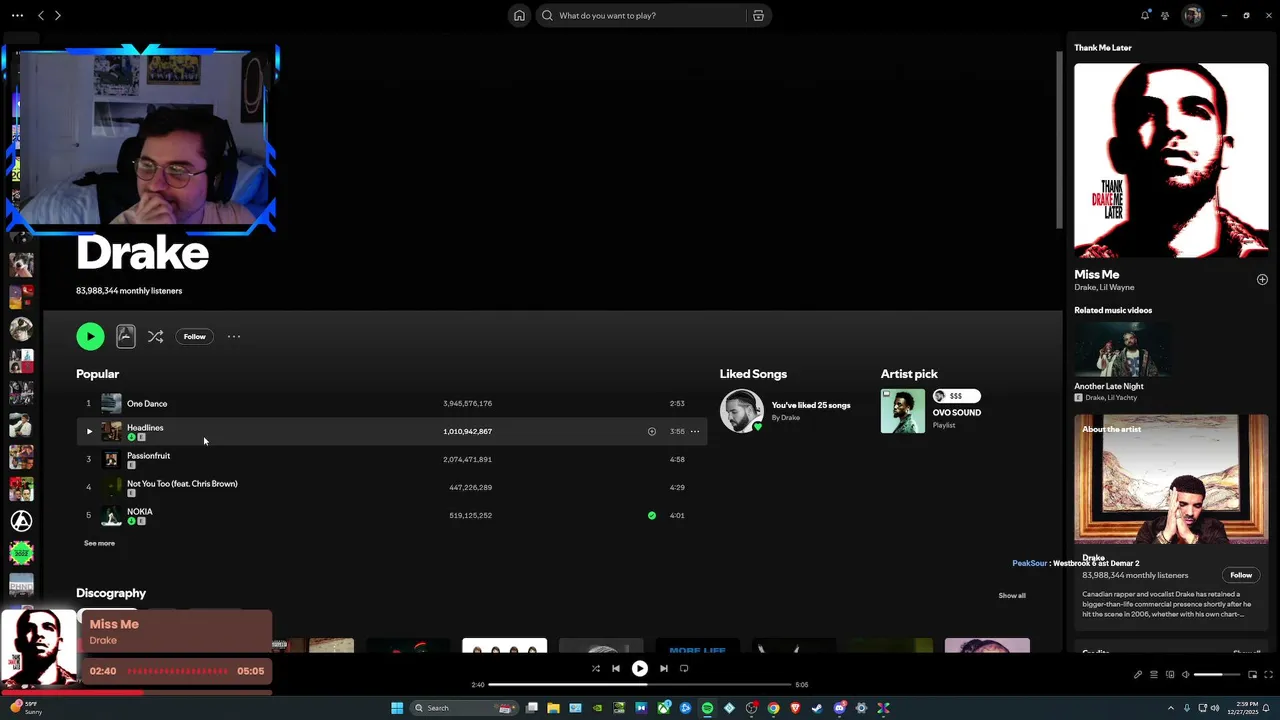Connect to a device
The width and height of the screenshot is (1280, 720).
[x=1170, y=674]
